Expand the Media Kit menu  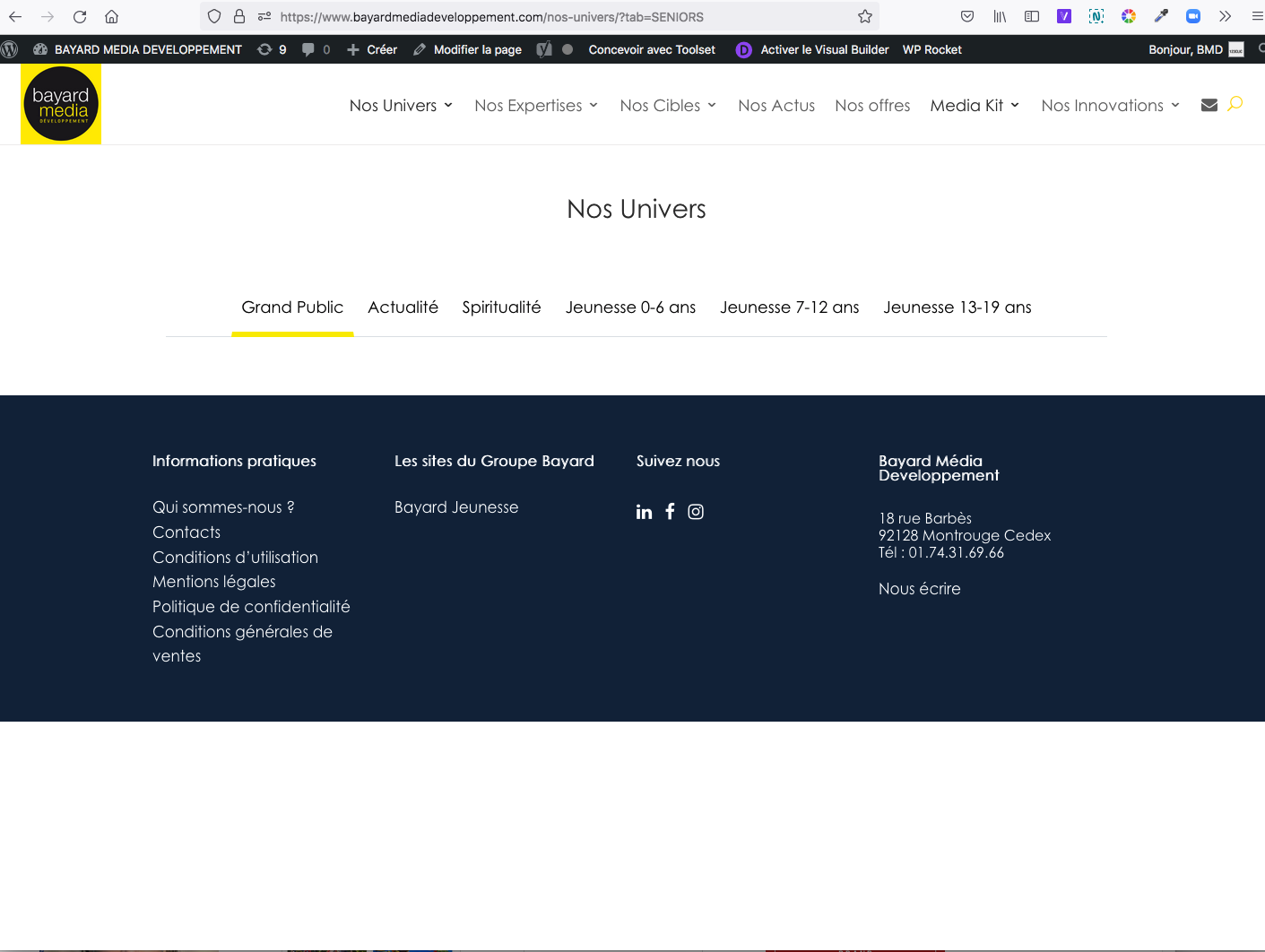[975, 105]
